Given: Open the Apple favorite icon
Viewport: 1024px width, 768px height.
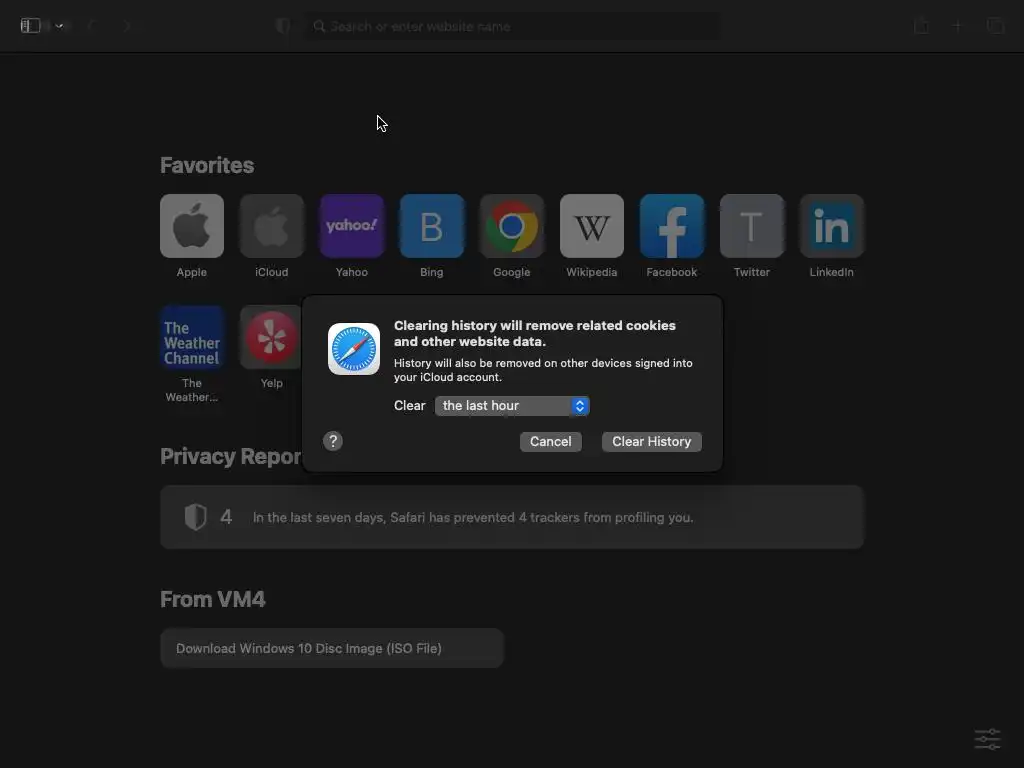Looking at the screenshot, I should point(192,225).
